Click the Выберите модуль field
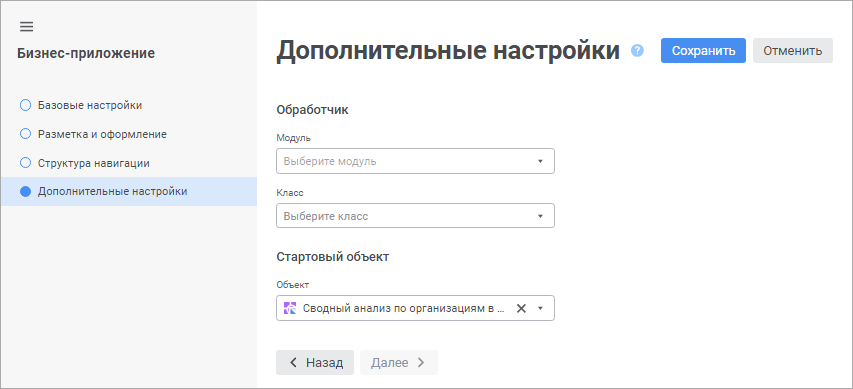The height and width of the screenshot is (389, 853). click(416, 161)
